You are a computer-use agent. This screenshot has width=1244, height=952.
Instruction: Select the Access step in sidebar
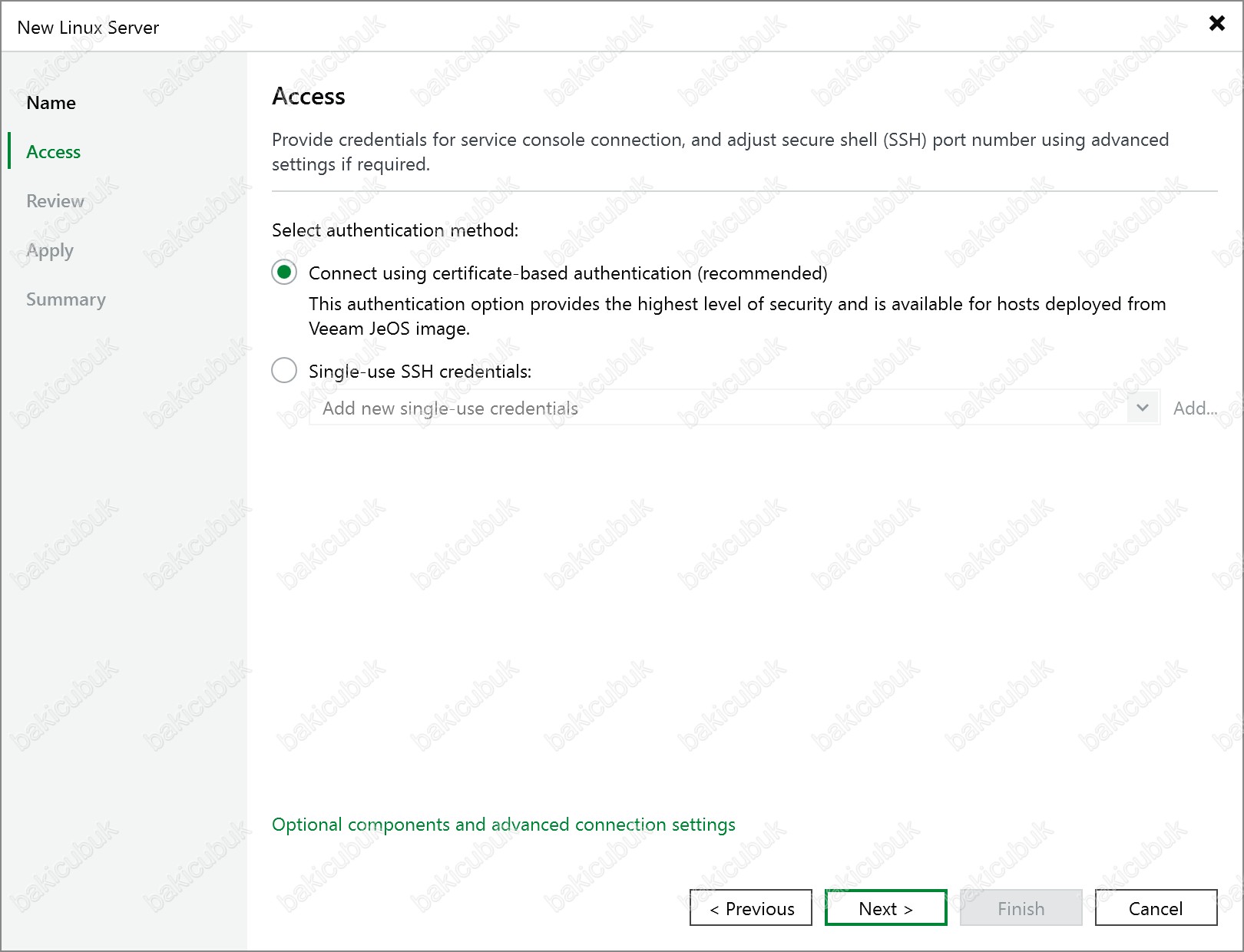tap(53, 152)
